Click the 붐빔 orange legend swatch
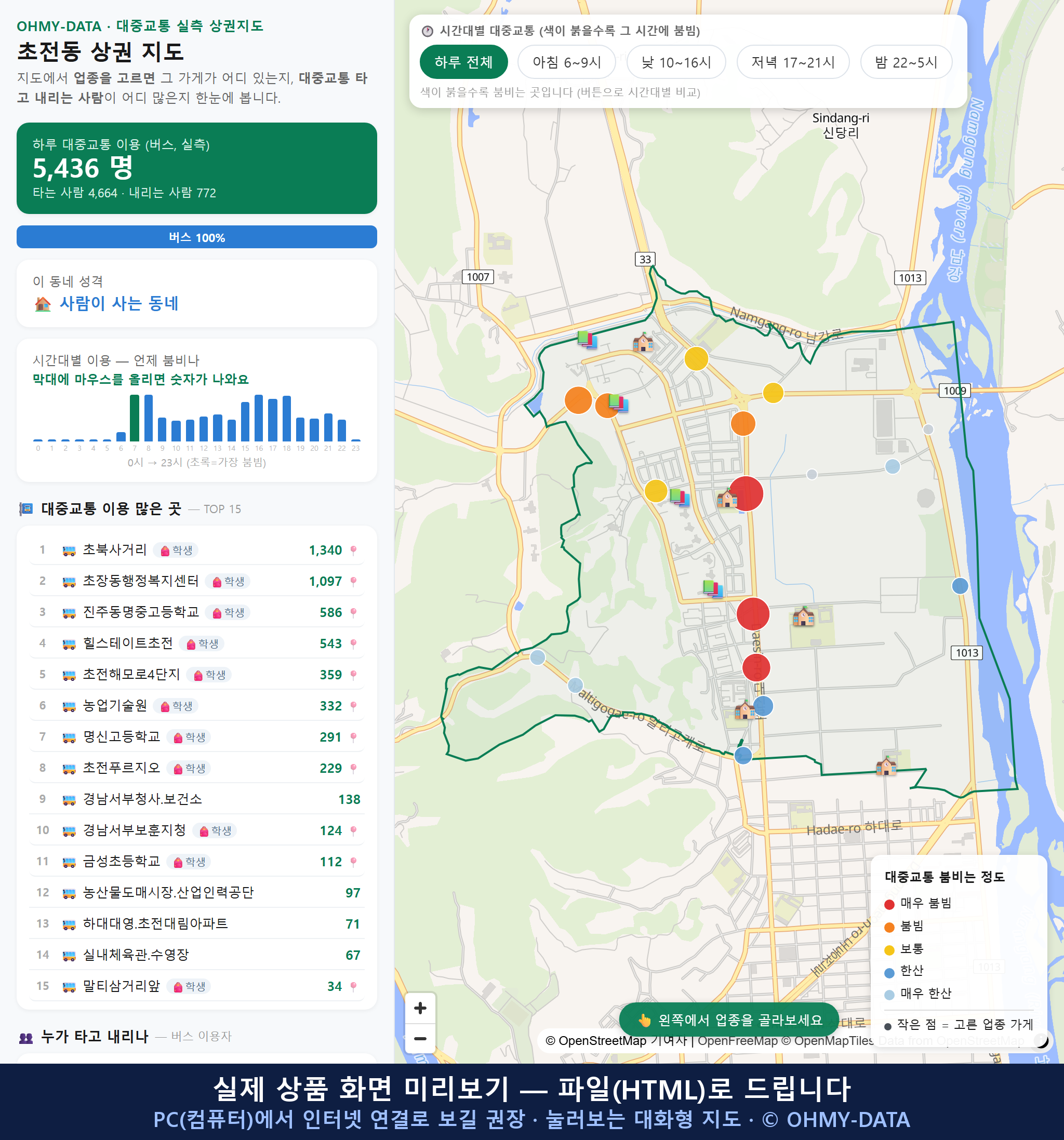The image size is (1064, 1140). click(x=889, y=927)
